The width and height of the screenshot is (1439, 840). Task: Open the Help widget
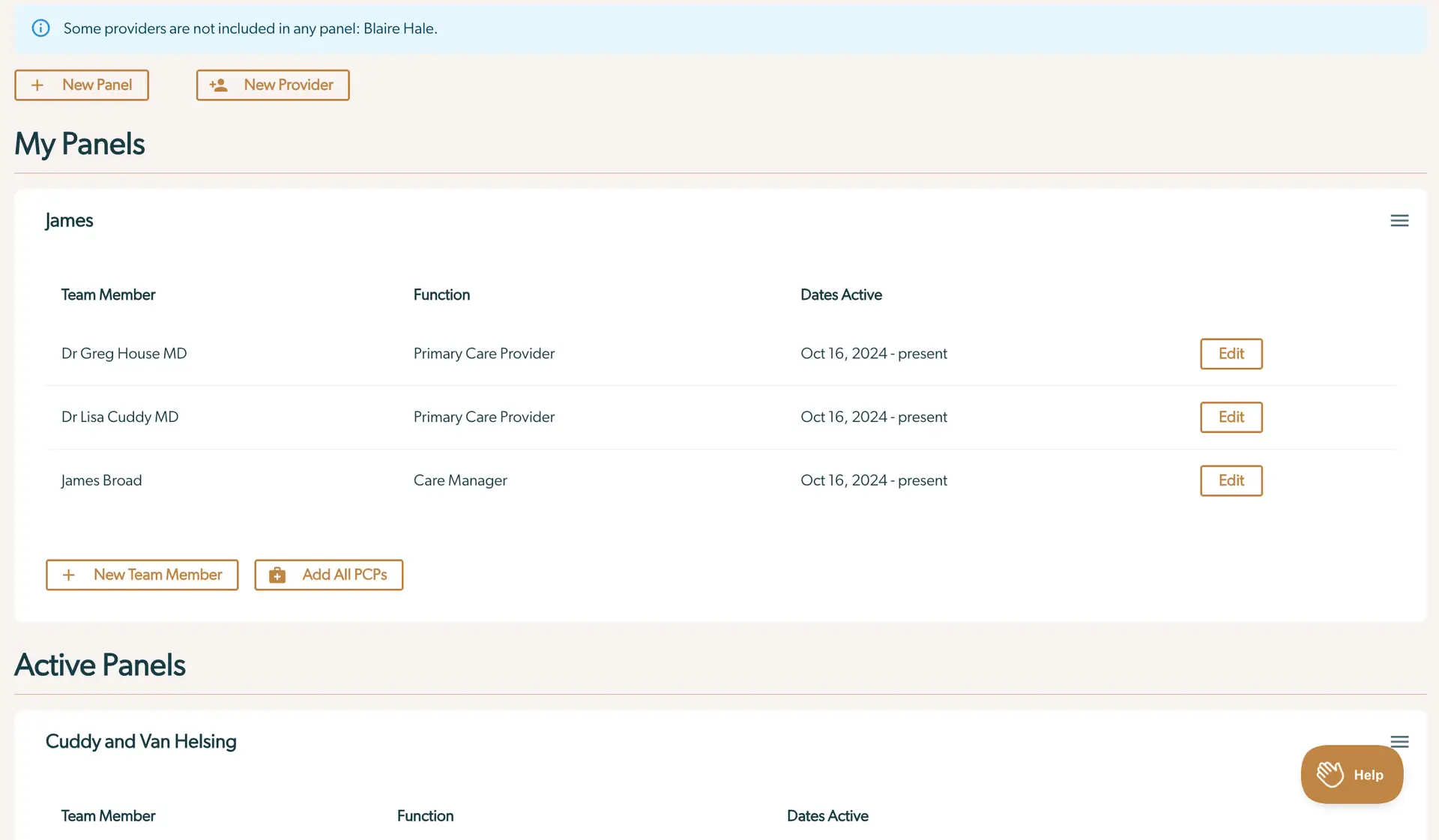pos(1351,774)
